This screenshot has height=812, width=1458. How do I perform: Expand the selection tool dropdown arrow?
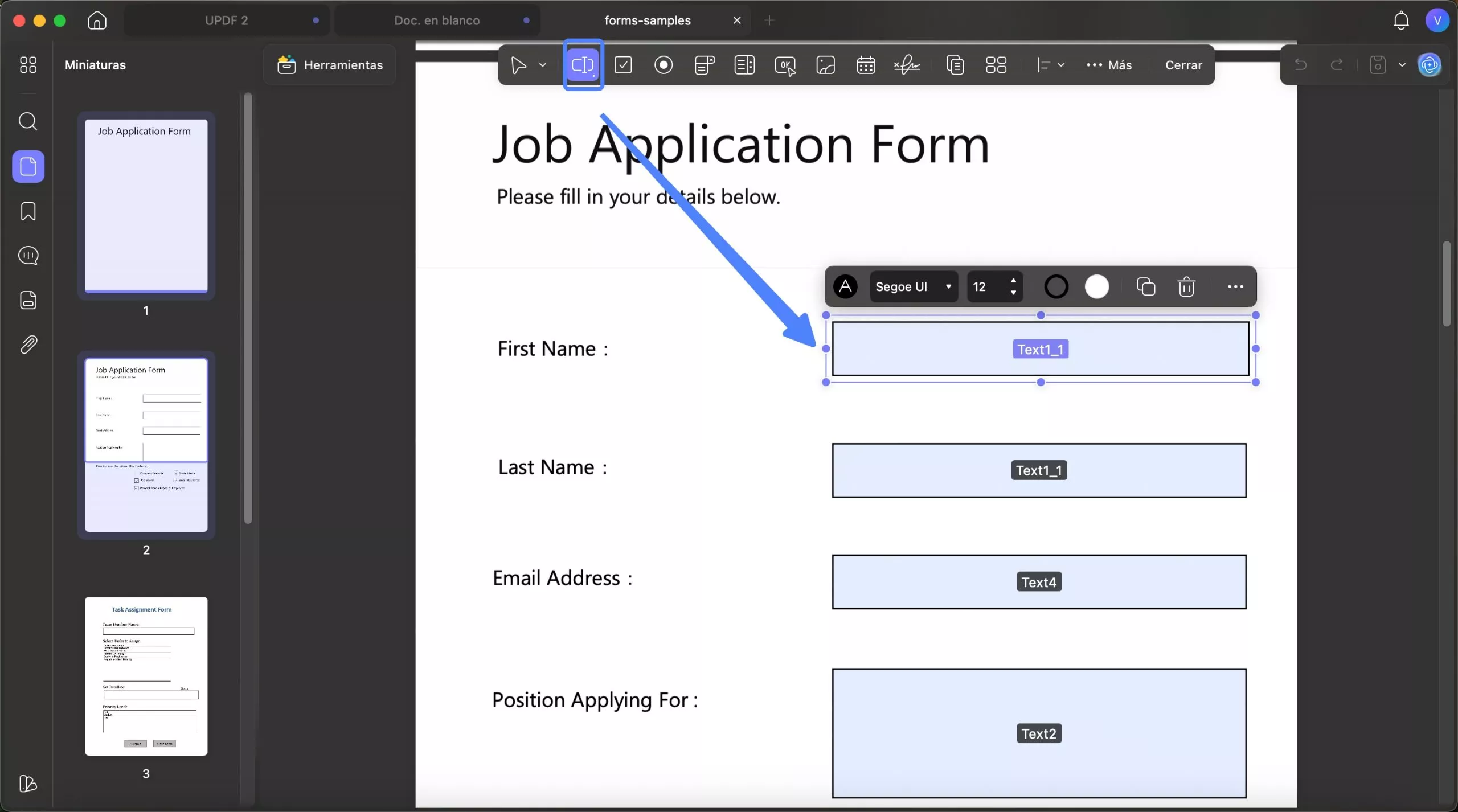click(x=543, y=65)
